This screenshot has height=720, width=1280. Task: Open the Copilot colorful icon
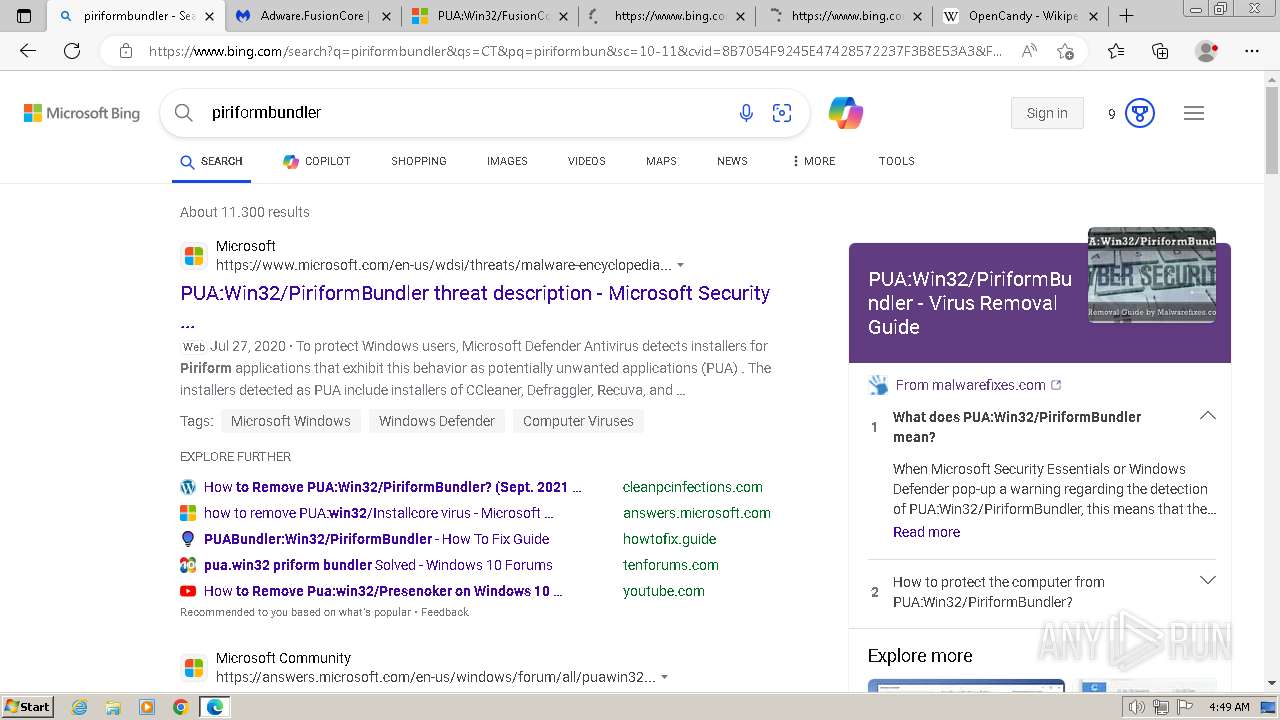[x=846, y=113]
